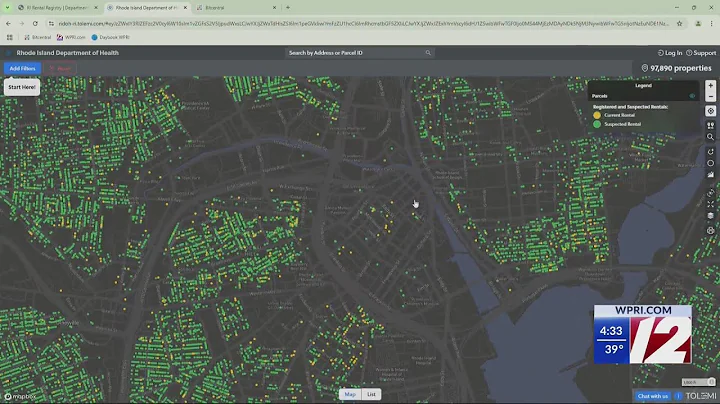Click the Rhode Island Department of Health title
720x404 pixels.
tap(68, 53)
